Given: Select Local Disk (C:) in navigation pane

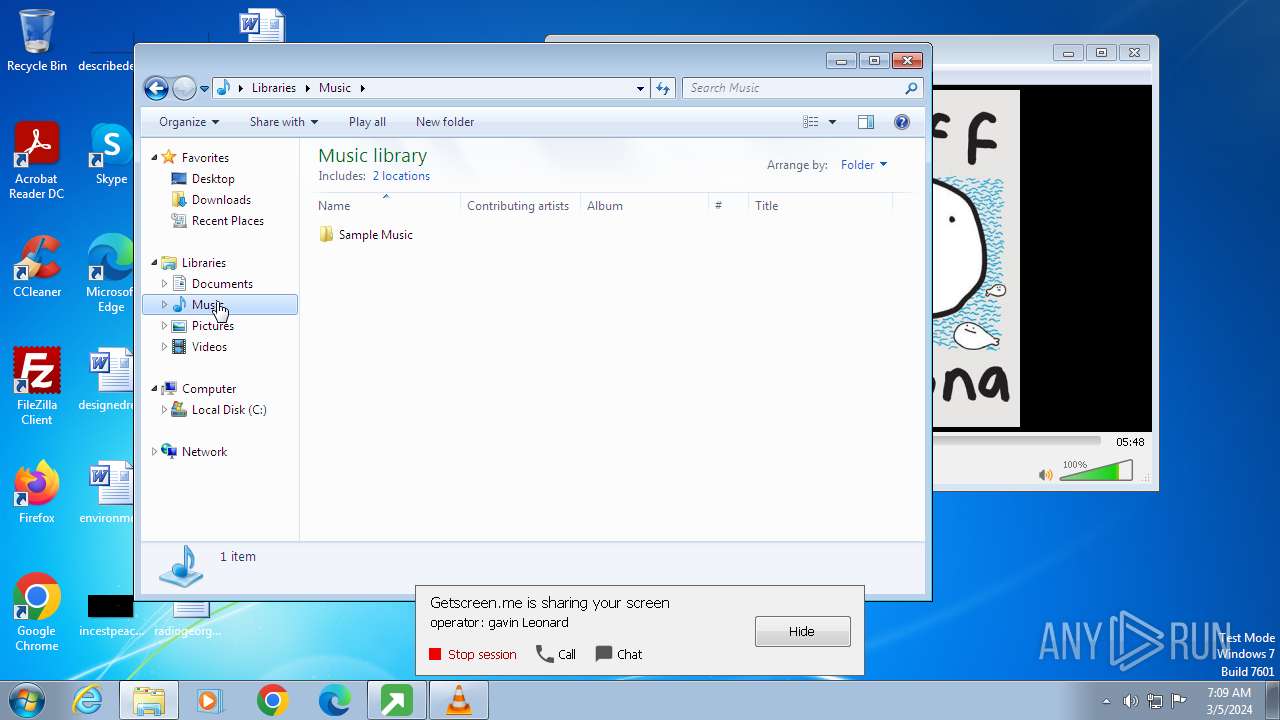Looking at the screenshot, I should click(229, 410).
